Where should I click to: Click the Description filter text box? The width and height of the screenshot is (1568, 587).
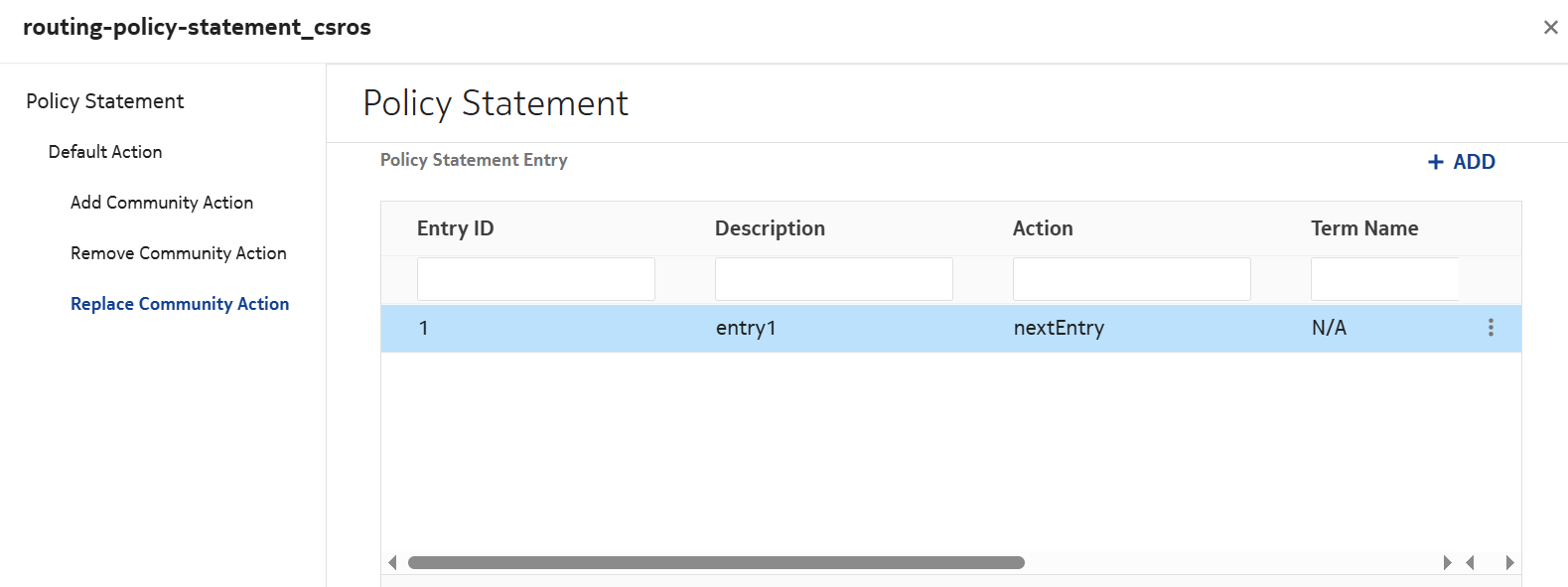click(x=833, y=279)
